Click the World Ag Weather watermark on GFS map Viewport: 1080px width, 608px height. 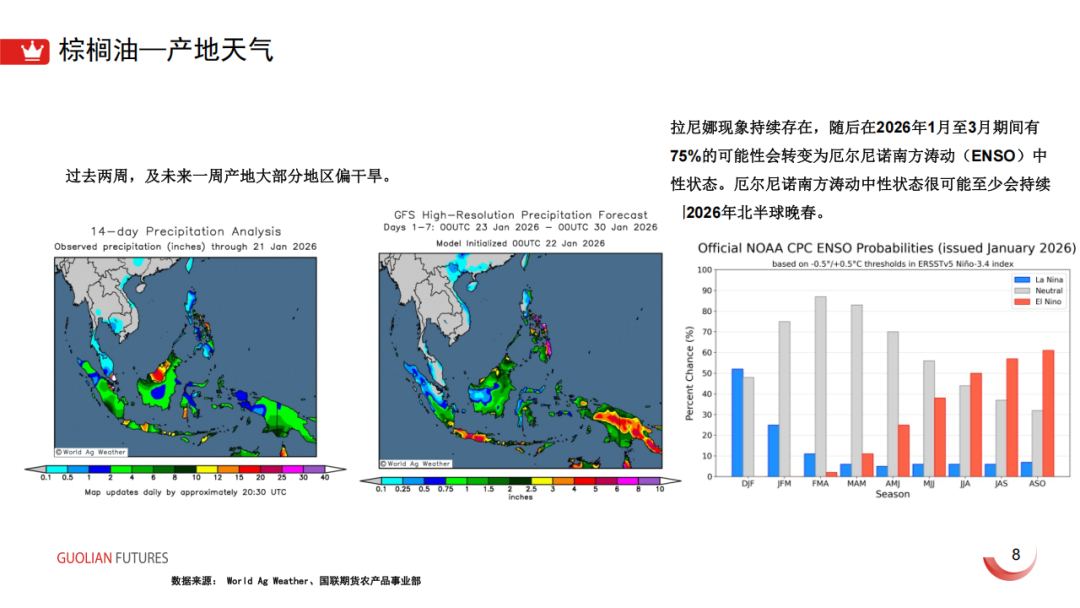point(415,463)
